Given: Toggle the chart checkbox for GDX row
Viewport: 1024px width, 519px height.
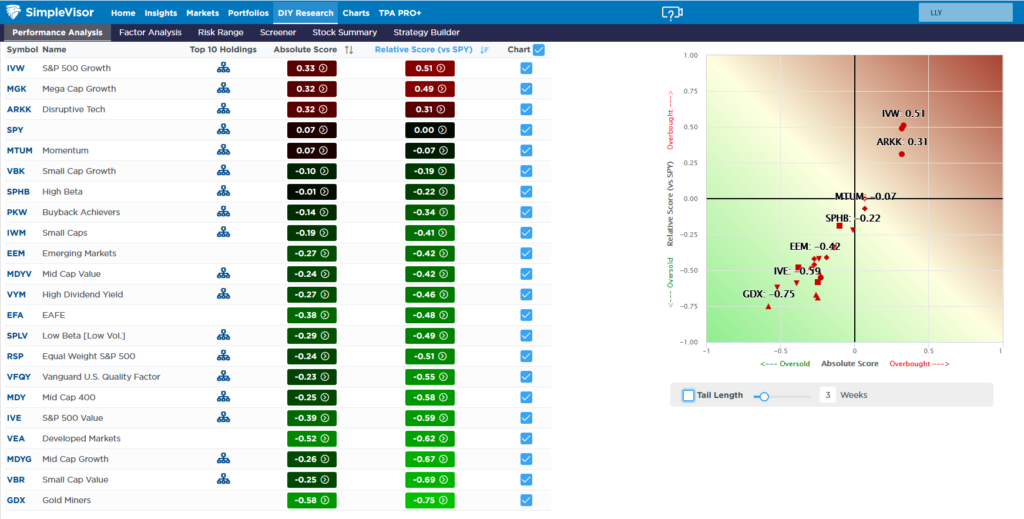Looking at the screenshot, I should click(x=526, y=500).
